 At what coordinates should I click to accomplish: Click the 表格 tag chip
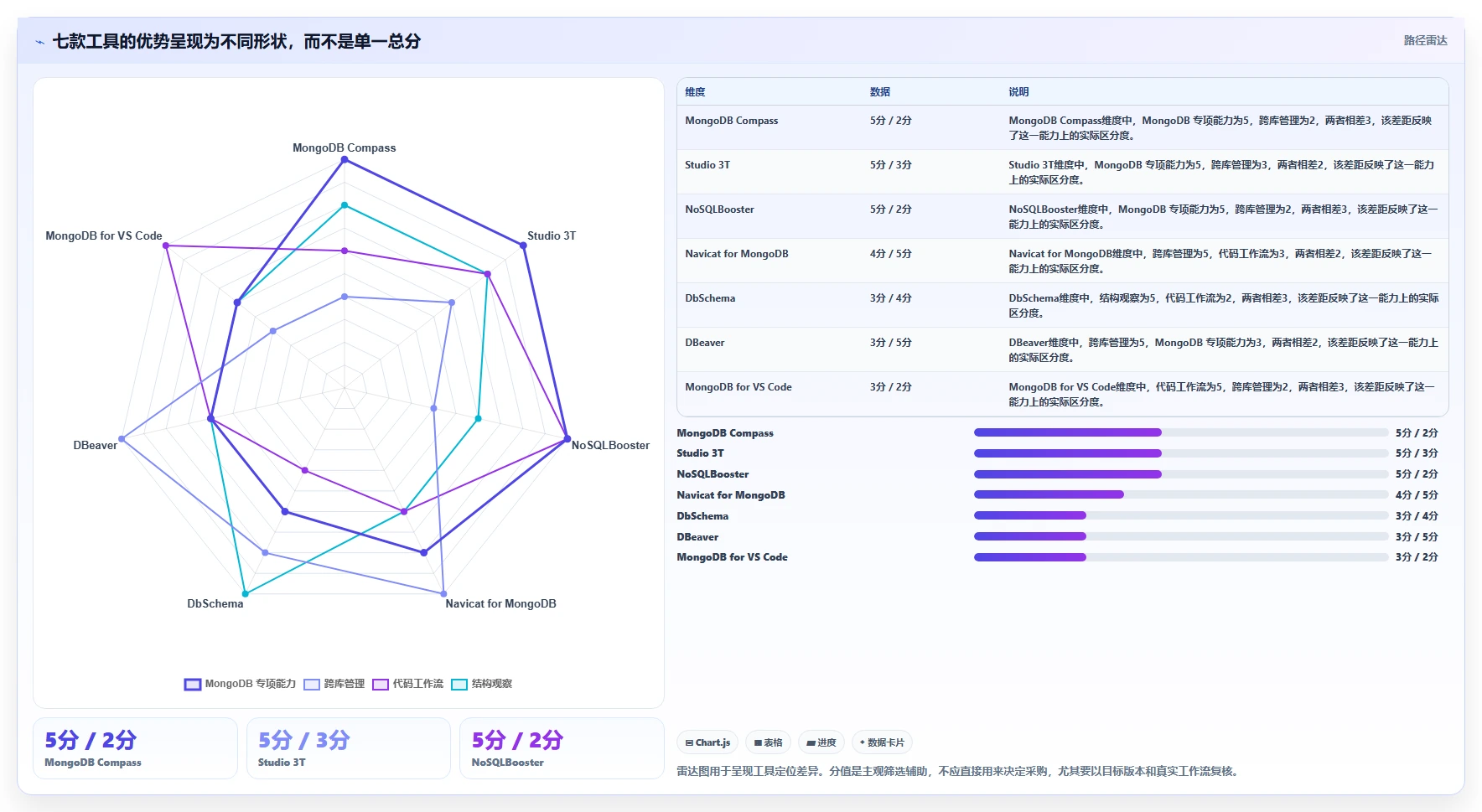pos(768,742)
